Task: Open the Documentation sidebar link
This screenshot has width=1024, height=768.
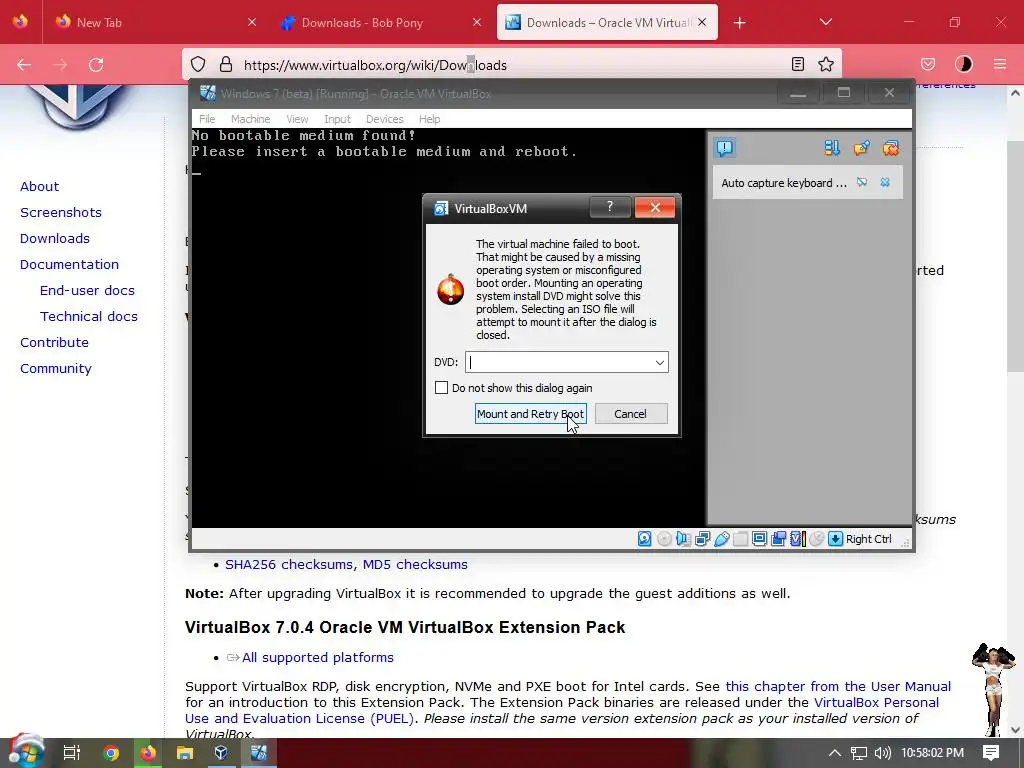Action: [69, 264]
